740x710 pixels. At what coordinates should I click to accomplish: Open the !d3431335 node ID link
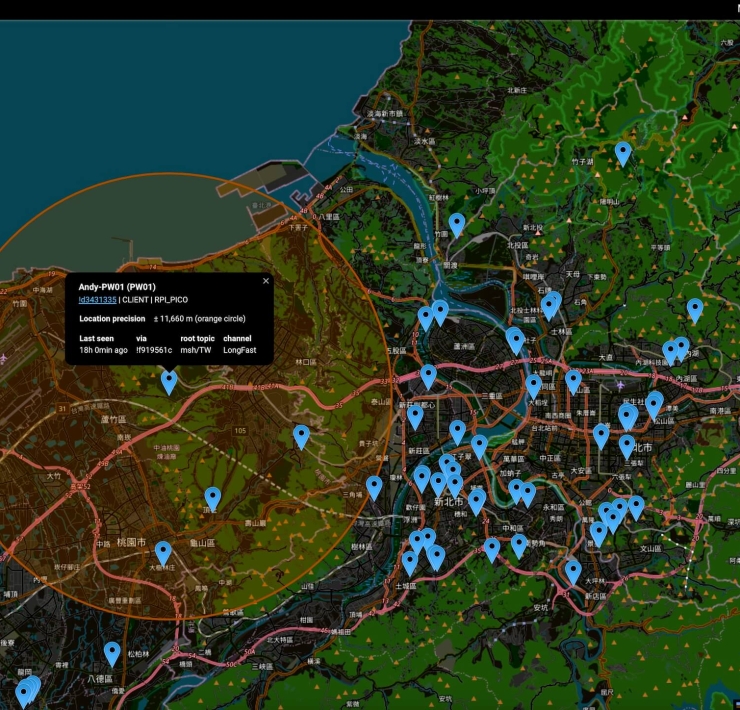coord(97,299)
